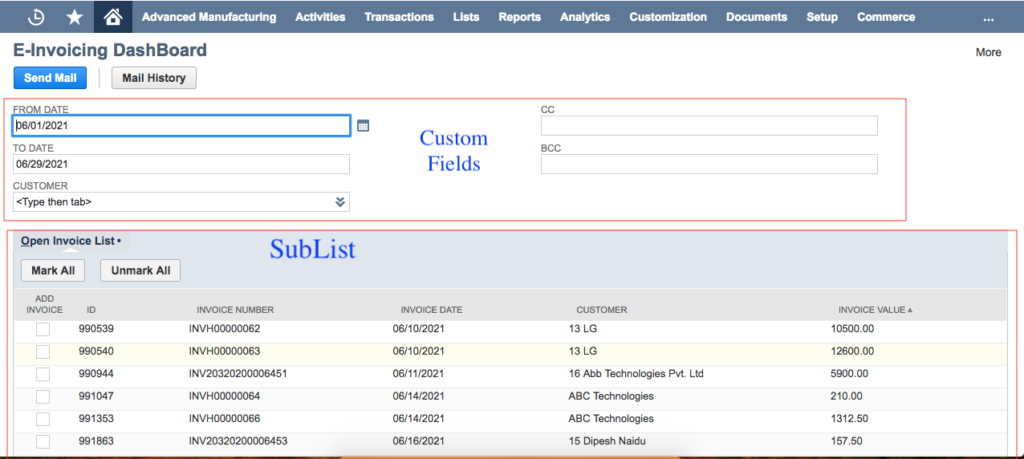Mark the checkbox for invoice 990944
This screenshot has height=459, width=1024.
click(x=43, y=374)
